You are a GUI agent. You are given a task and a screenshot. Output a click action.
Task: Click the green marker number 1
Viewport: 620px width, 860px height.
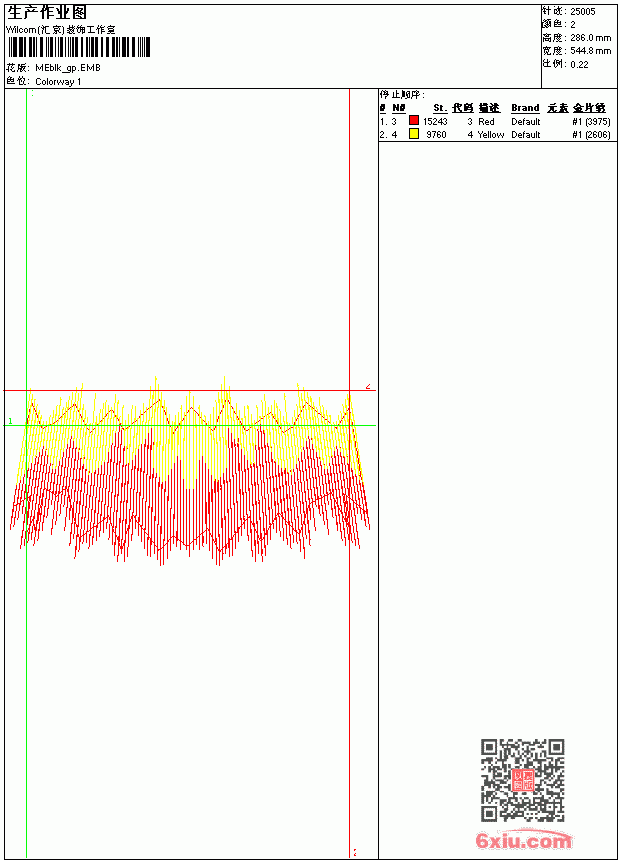(x=10, y=421)
